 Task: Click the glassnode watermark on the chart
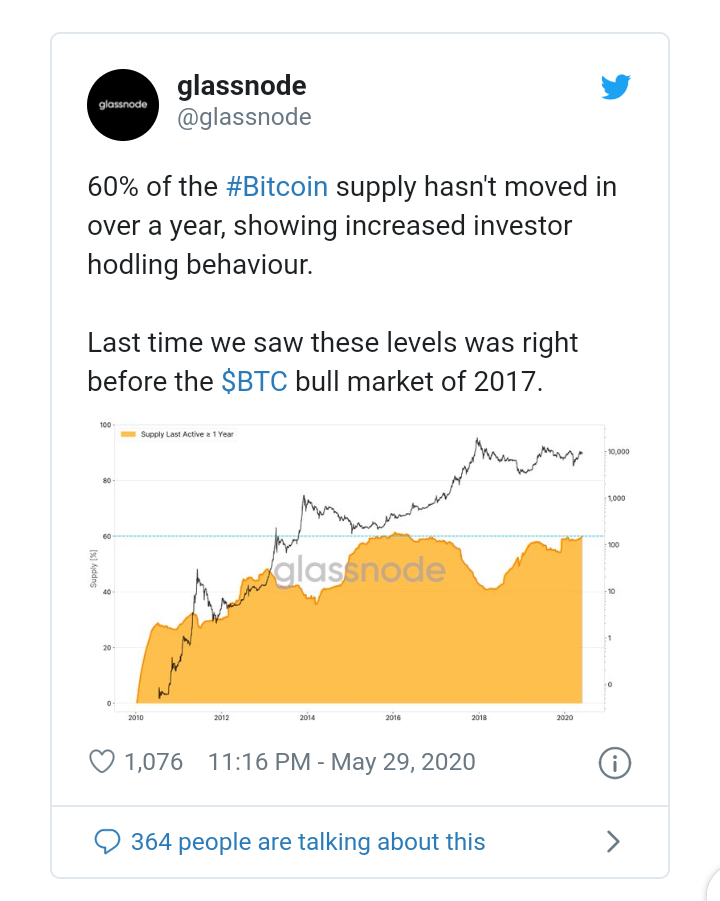[360, 570]
